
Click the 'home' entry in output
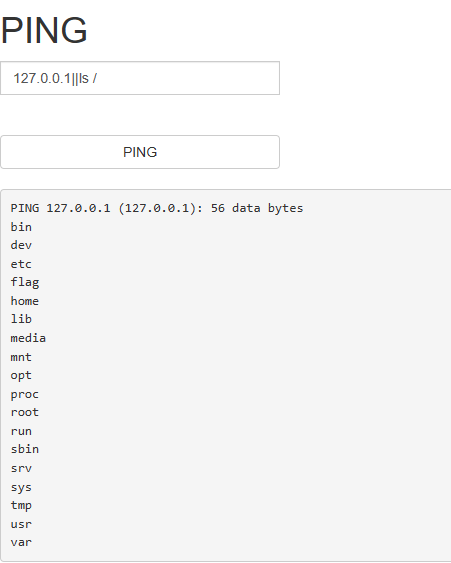[x=25, y=301]
